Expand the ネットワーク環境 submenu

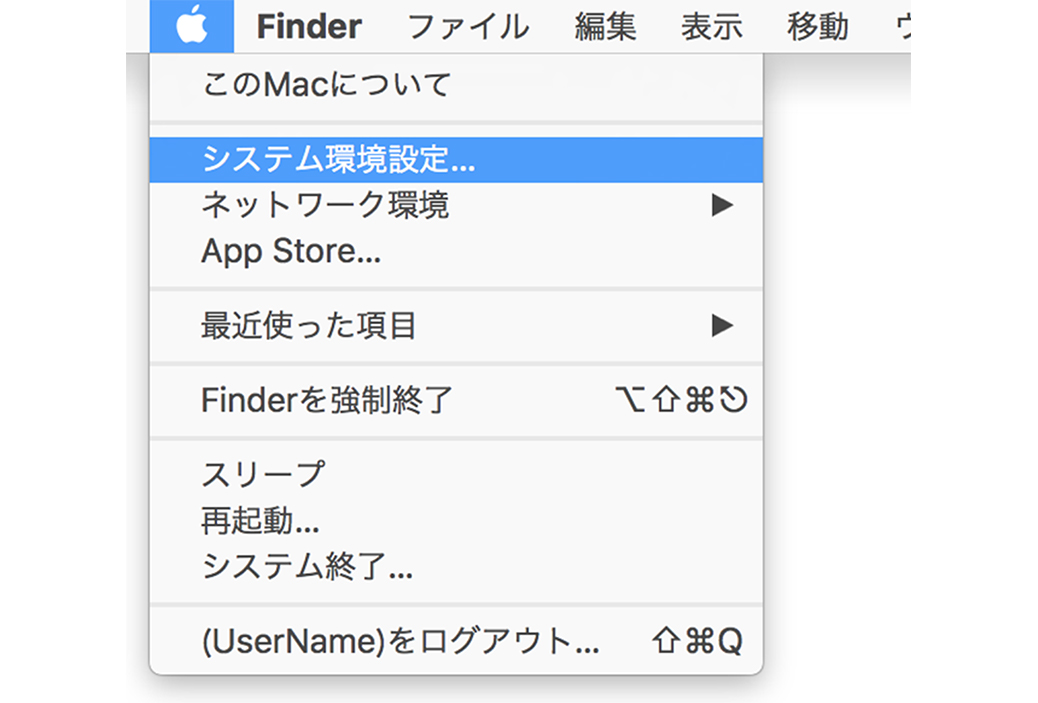(x=456, y=205)
